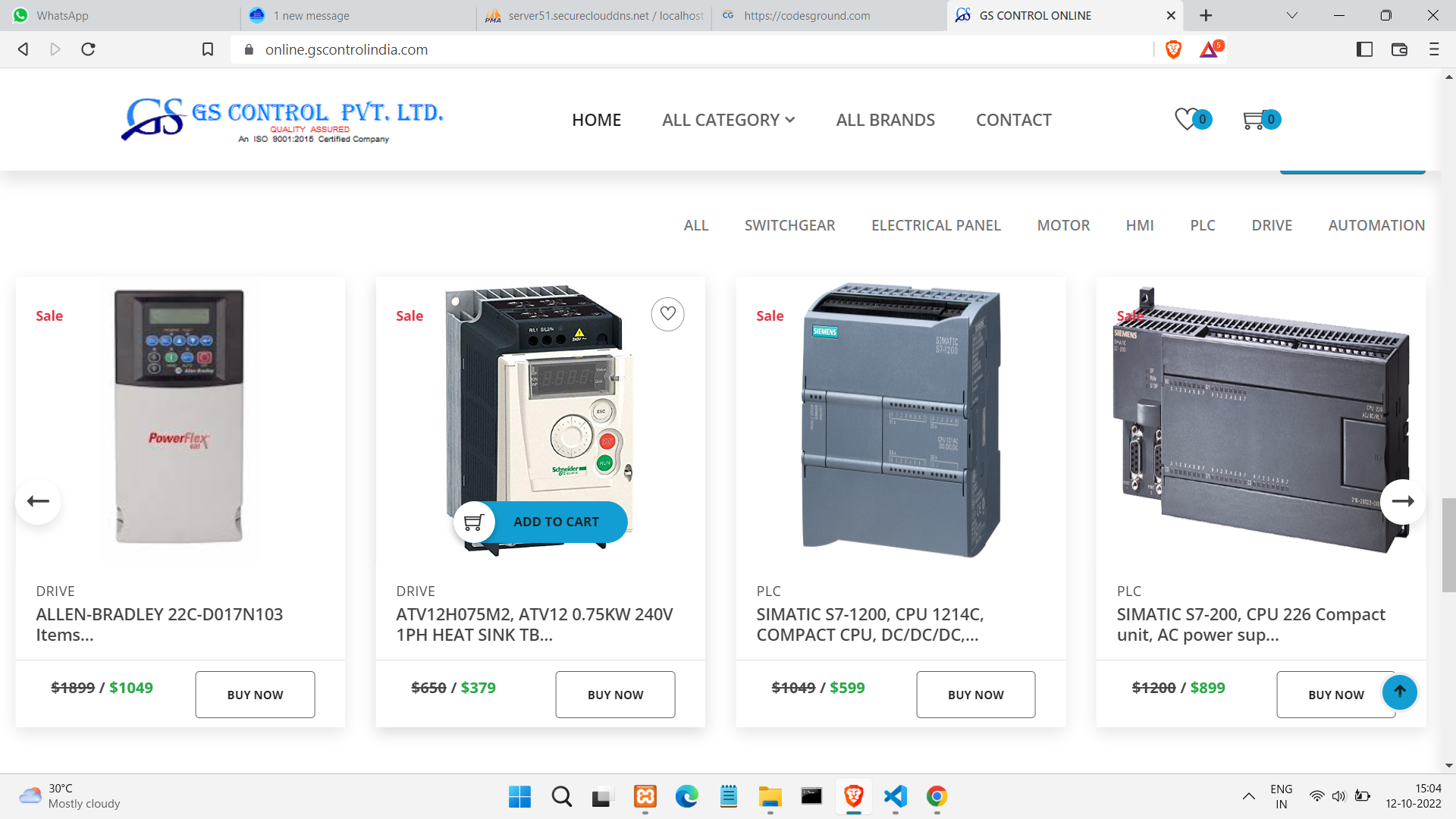
Task: Open XAMPP from the taskbar
Action: click(x=645, y=796)
